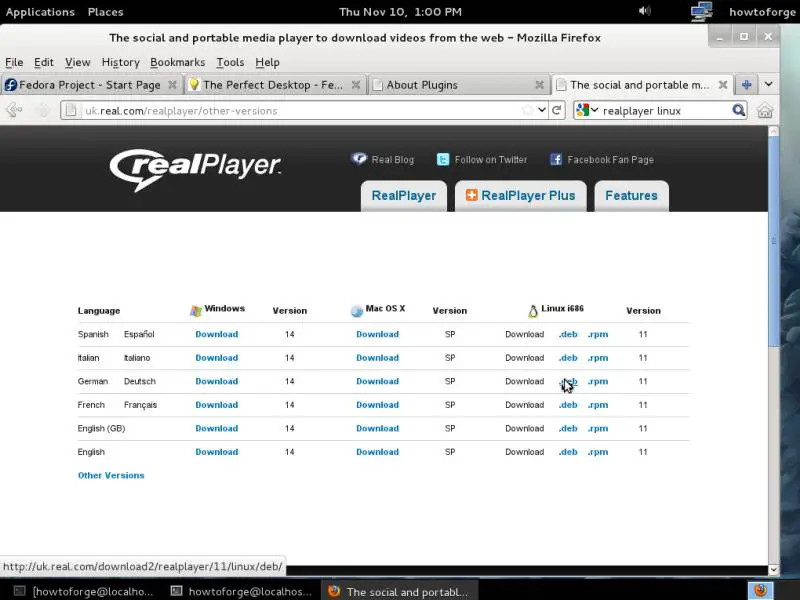Click the search magnifier icon
Viewport: 800px width, 600px height.
[738, 110]
